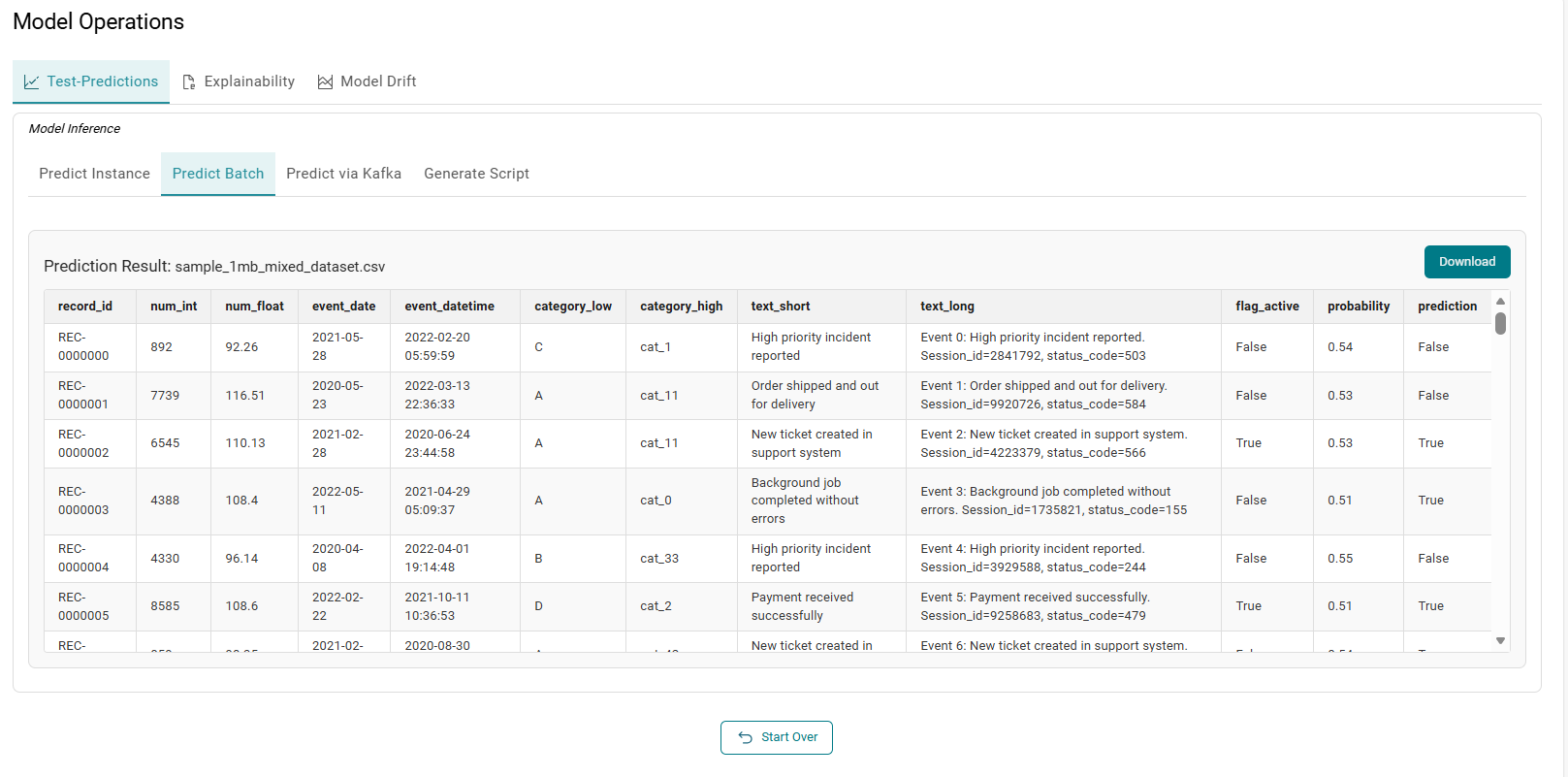The height and width of the screenshot is (777, 1568).
Task: Click the Test-Predictions chart icon
Action: tap(31, 82)
